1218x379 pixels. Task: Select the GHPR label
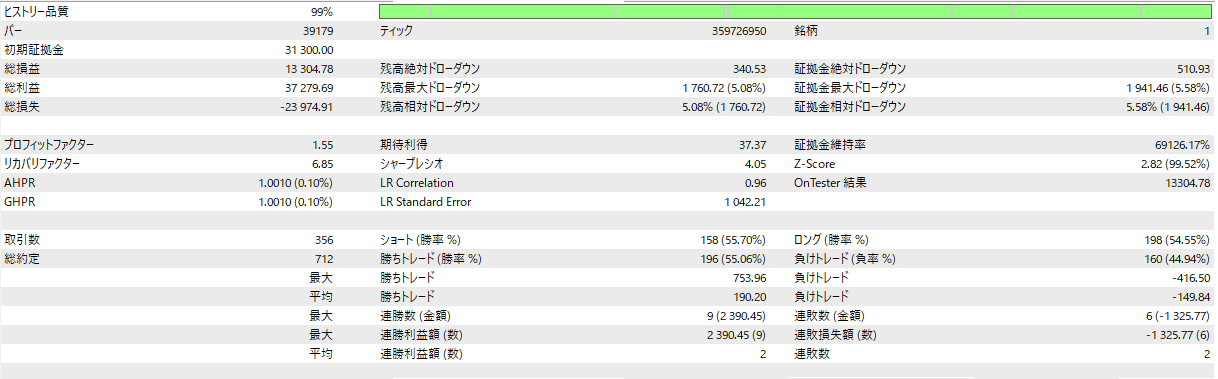20,202
